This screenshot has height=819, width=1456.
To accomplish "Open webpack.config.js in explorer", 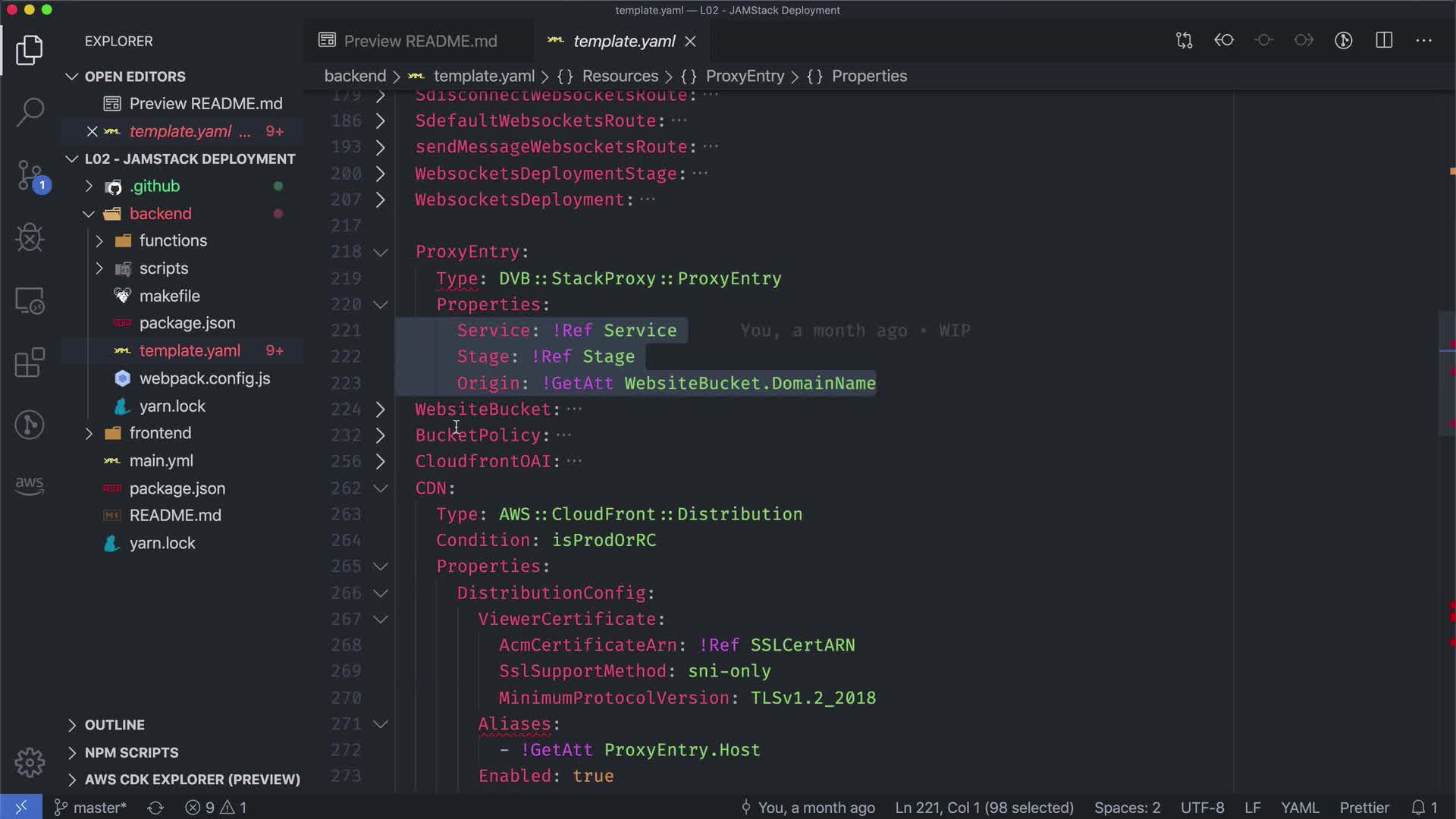I will [204, 378].
